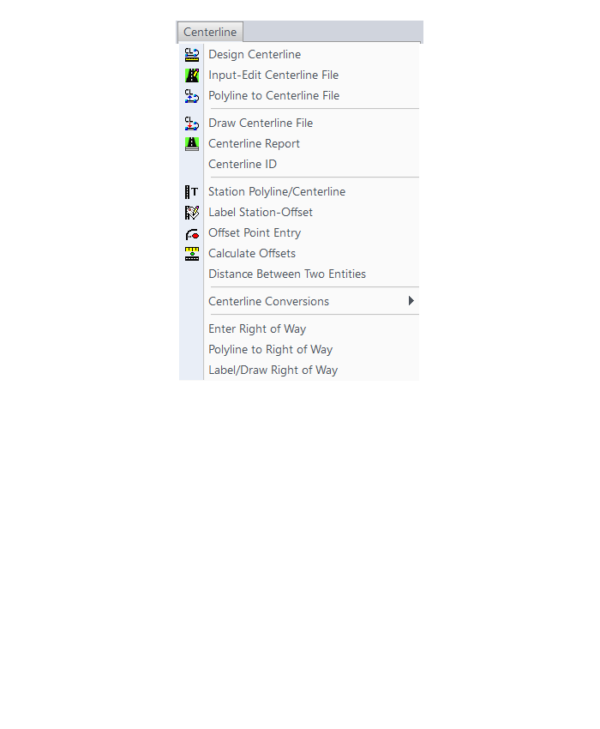The image size is (600, 729).
Task: Click the Offset Point Entry icon
Action: point(191,233)
